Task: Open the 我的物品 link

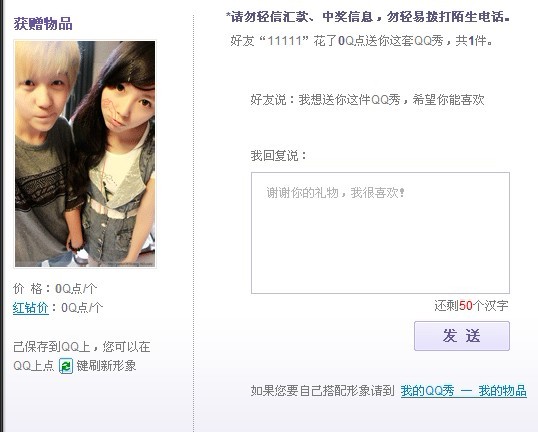Action: (503, 391)
